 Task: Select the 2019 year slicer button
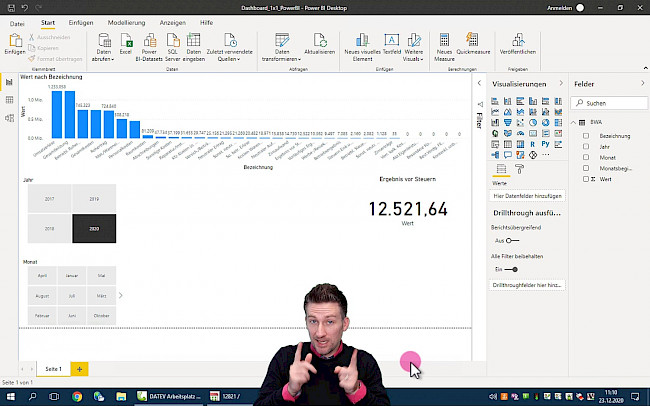94,199
